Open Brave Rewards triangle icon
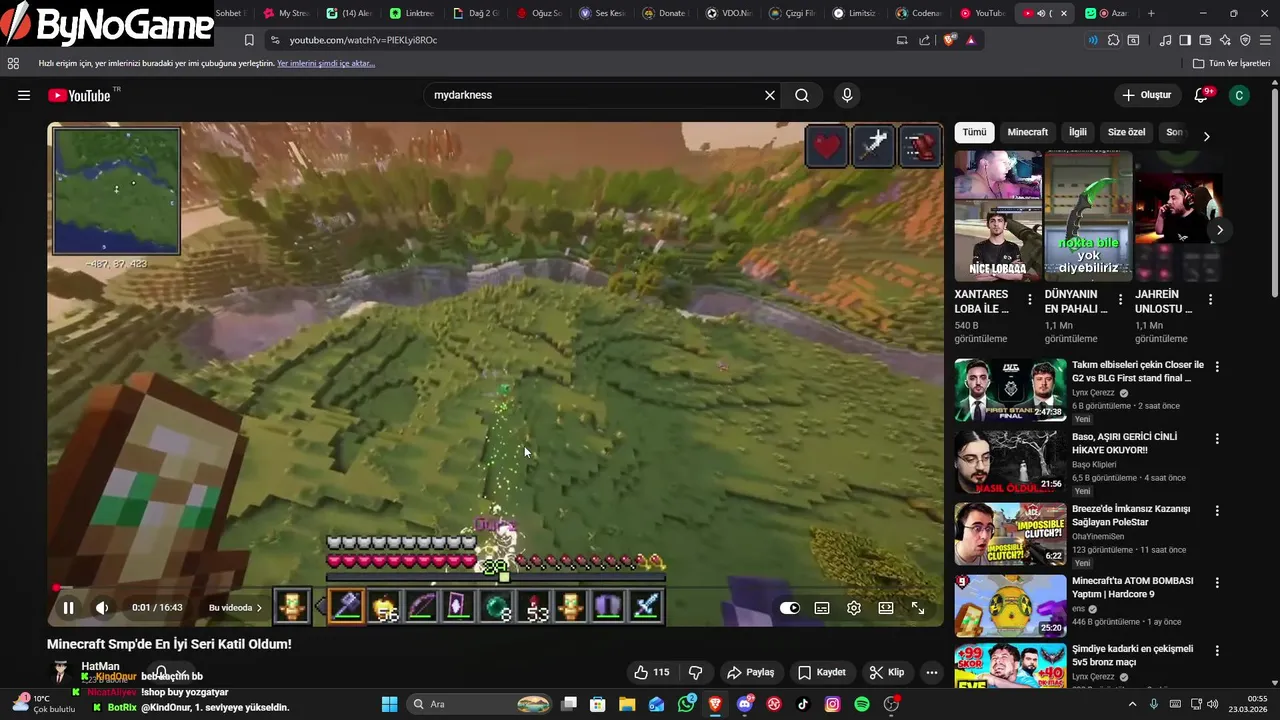This screenshot has width=1280, height=720. (971, 40)
